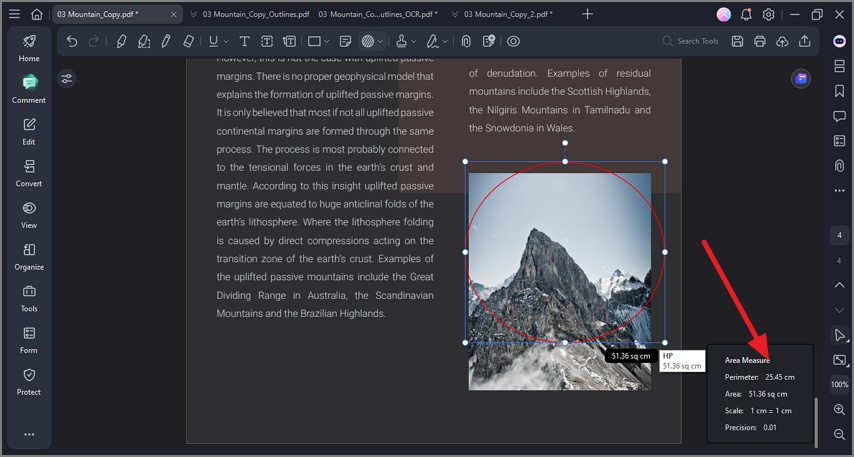
Task: Open the thumbnails panel icon
Action: point(839,66)
